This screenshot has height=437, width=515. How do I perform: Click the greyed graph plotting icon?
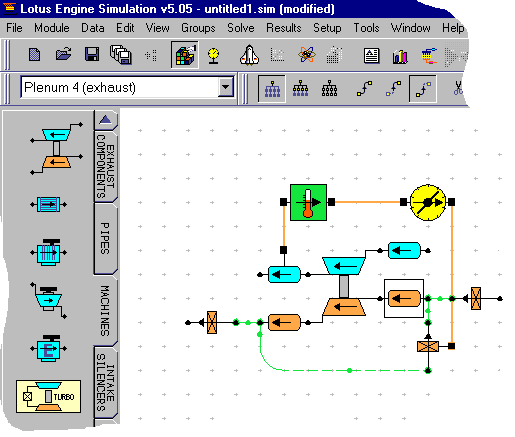[277, 55]
